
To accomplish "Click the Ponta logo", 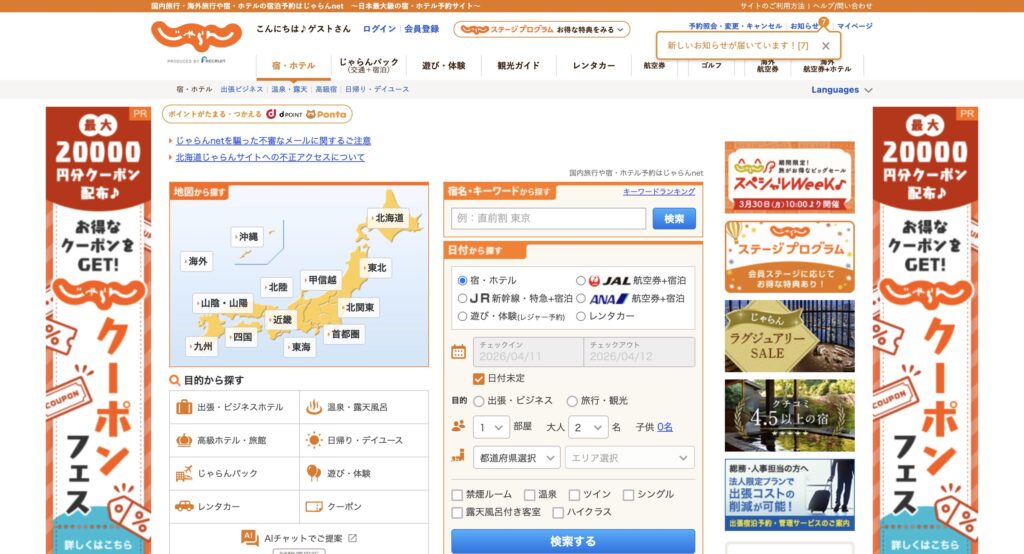I will click(327, 114).
